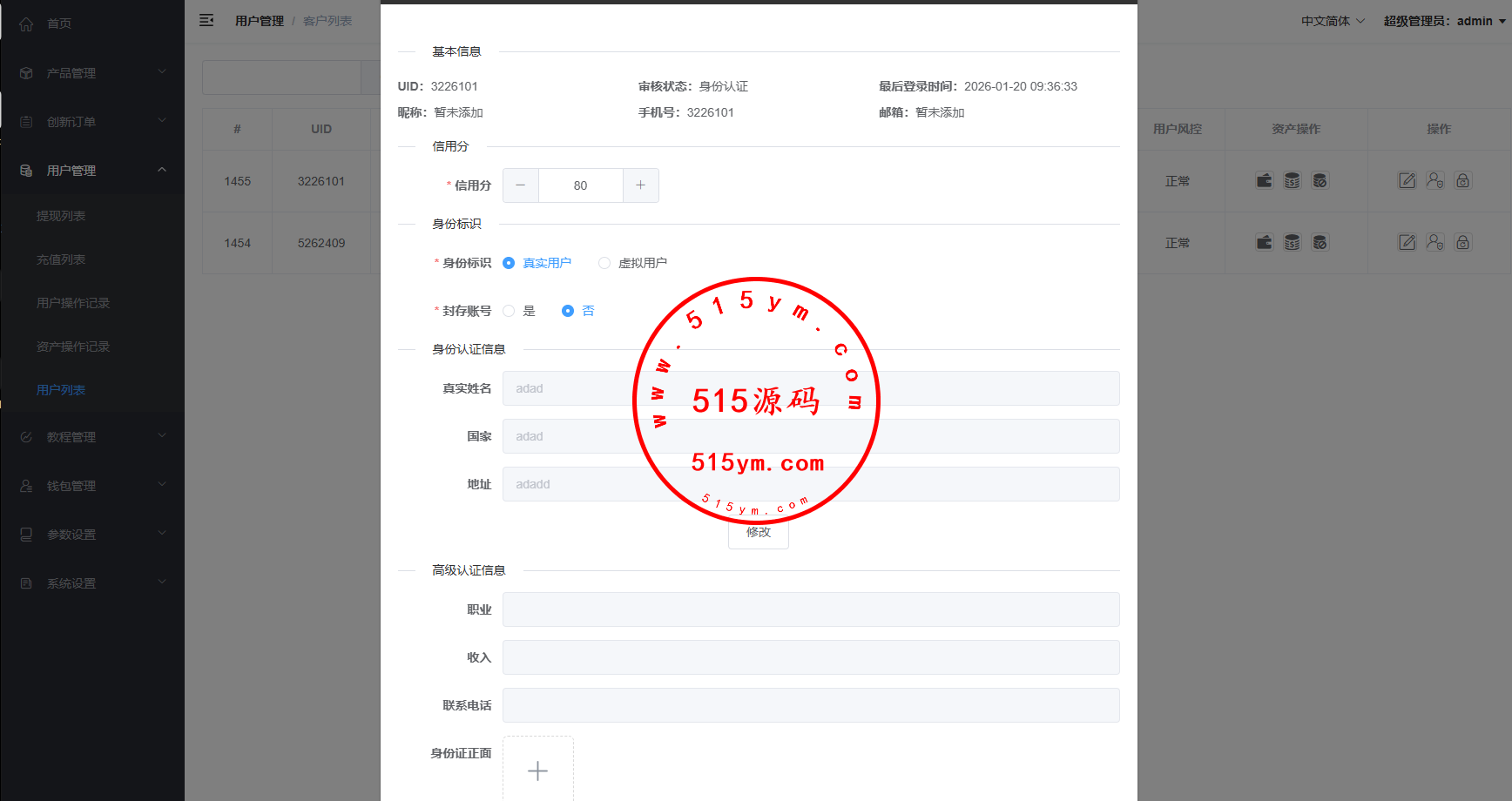Click the user shield icon for user 5262409

pos(1434,243)
